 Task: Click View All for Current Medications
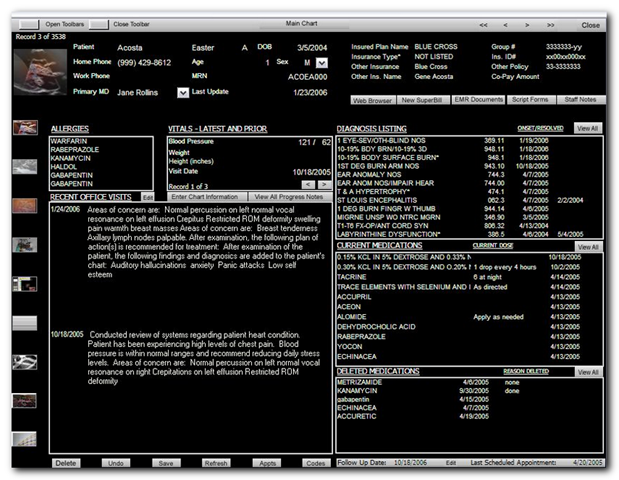588,247
